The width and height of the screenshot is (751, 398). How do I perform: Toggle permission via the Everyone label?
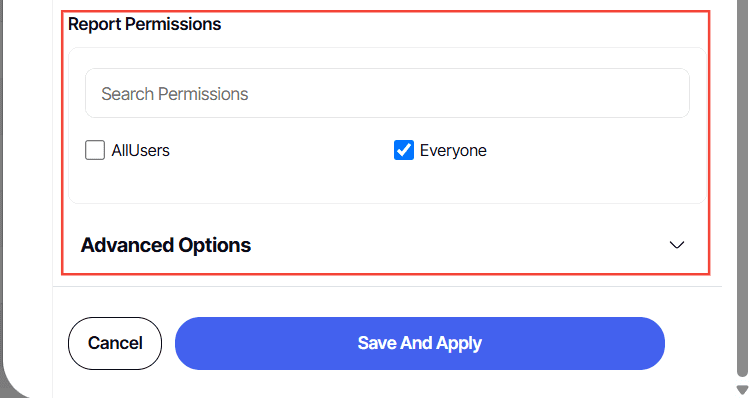[453, 150]
